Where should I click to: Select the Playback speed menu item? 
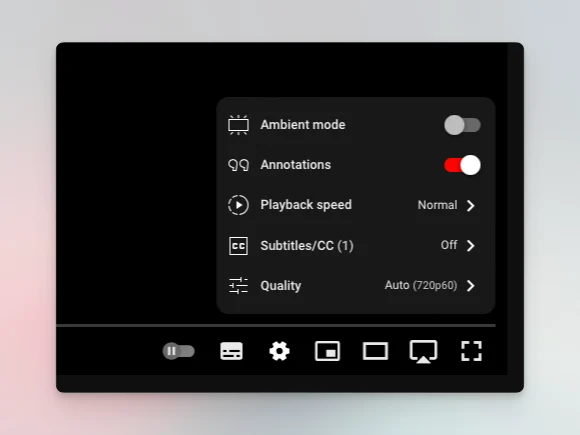[x=356, y=205]
